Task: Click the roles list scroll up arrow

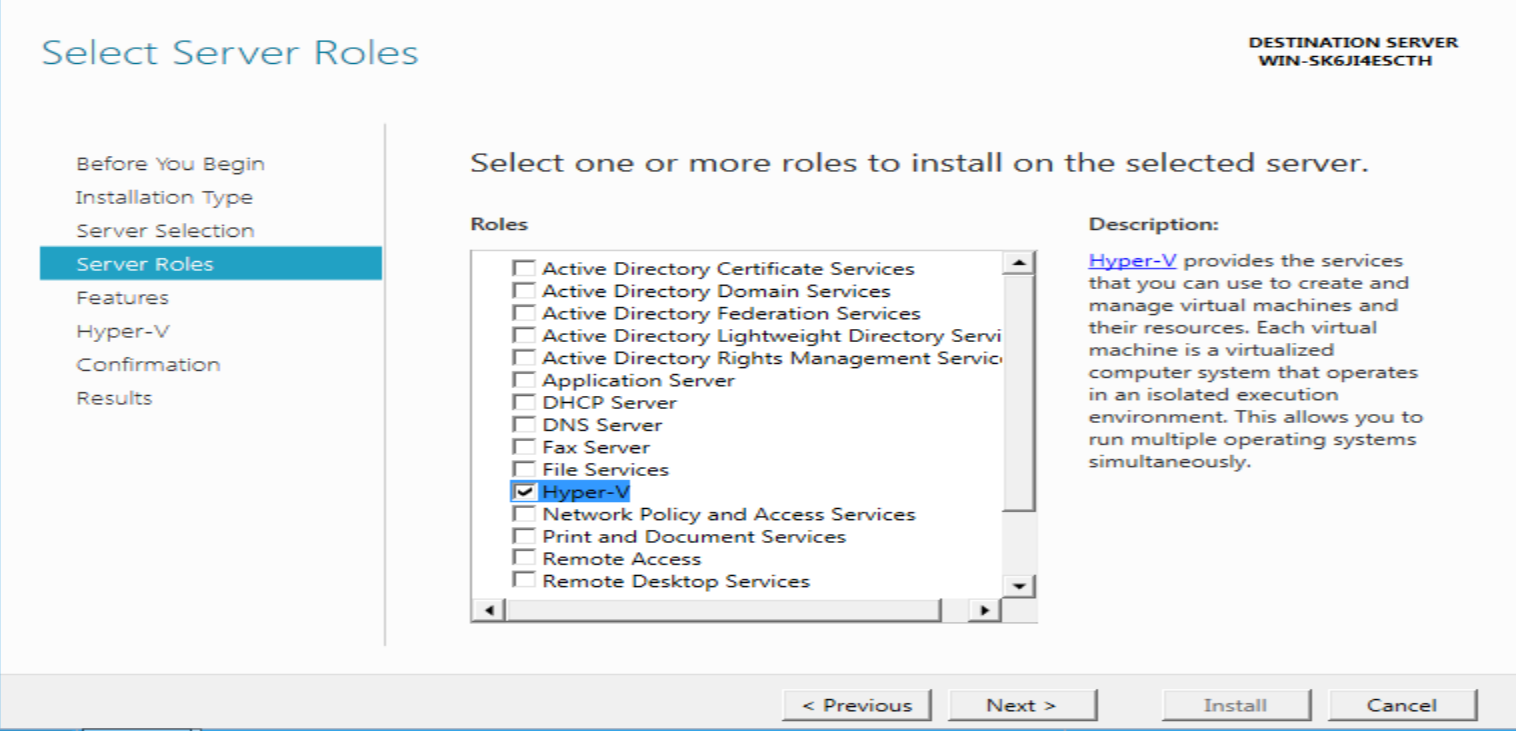Action: (1019, 263)
